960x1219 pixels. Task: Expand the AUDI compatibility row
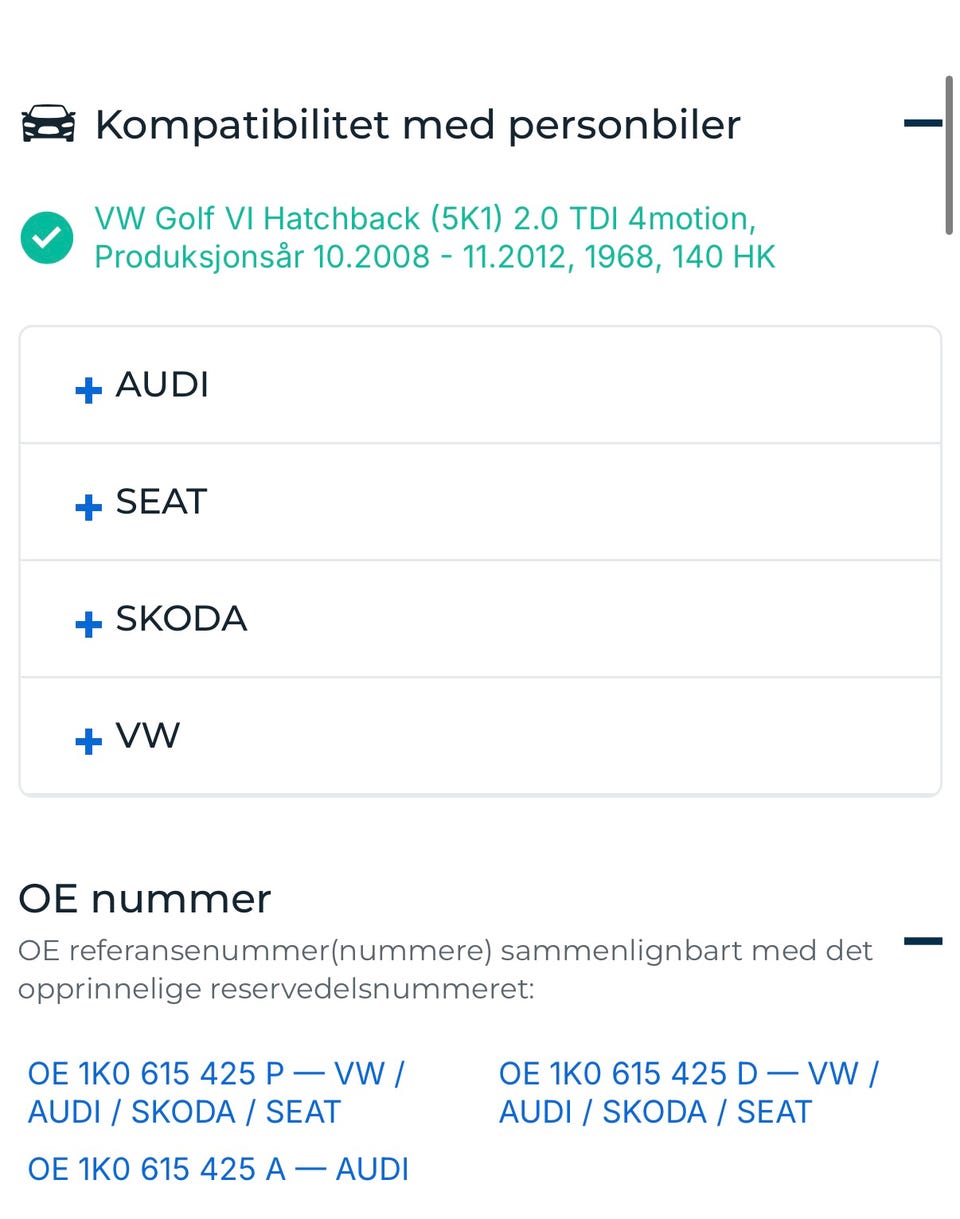pyautogui.click(x=480, y=385)
